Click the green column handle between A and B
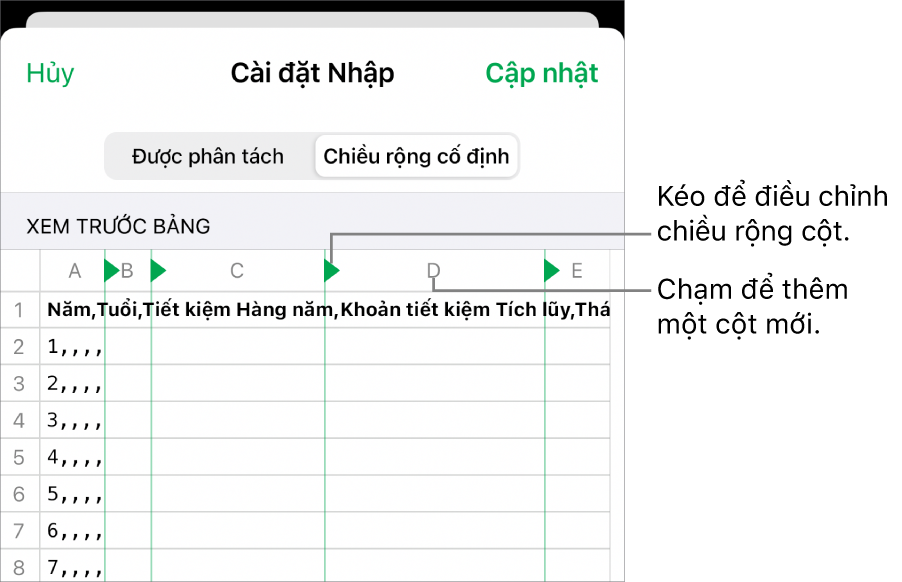902x582 pixels. 111,270
